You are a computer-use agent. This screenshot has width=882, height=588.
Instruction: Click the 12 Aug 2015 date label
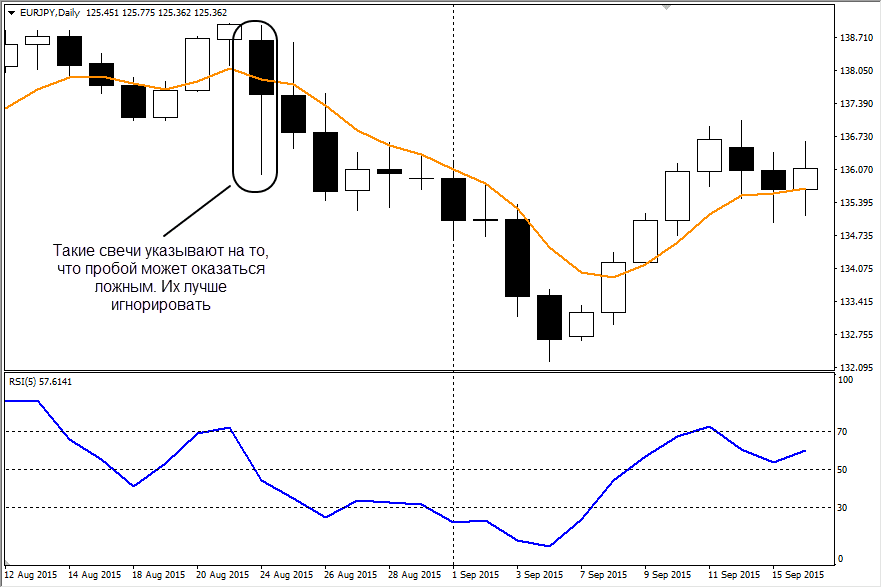32,575
